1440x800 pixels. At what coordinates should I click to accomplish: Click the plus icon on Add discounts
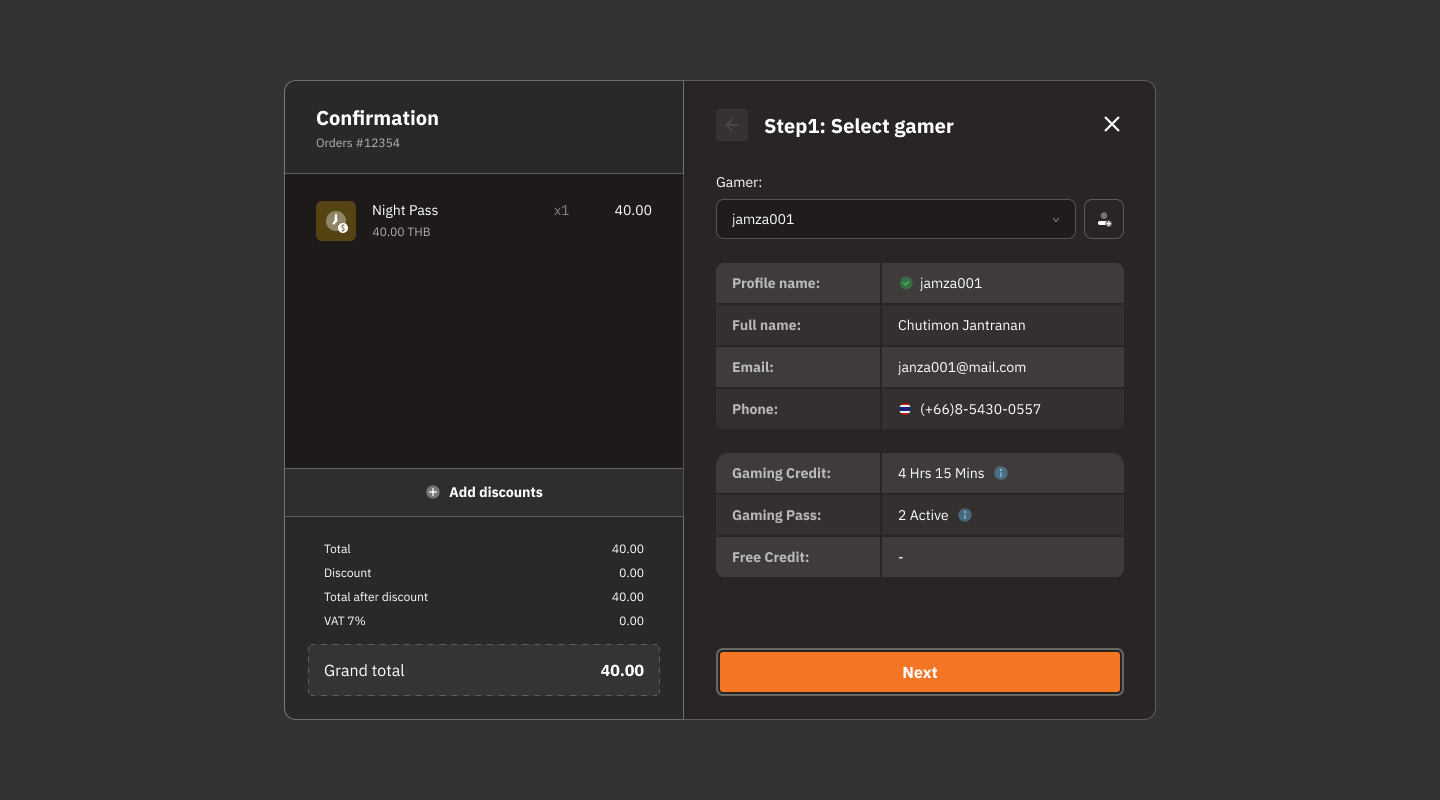pyautogui.click(x=433, y=492)
